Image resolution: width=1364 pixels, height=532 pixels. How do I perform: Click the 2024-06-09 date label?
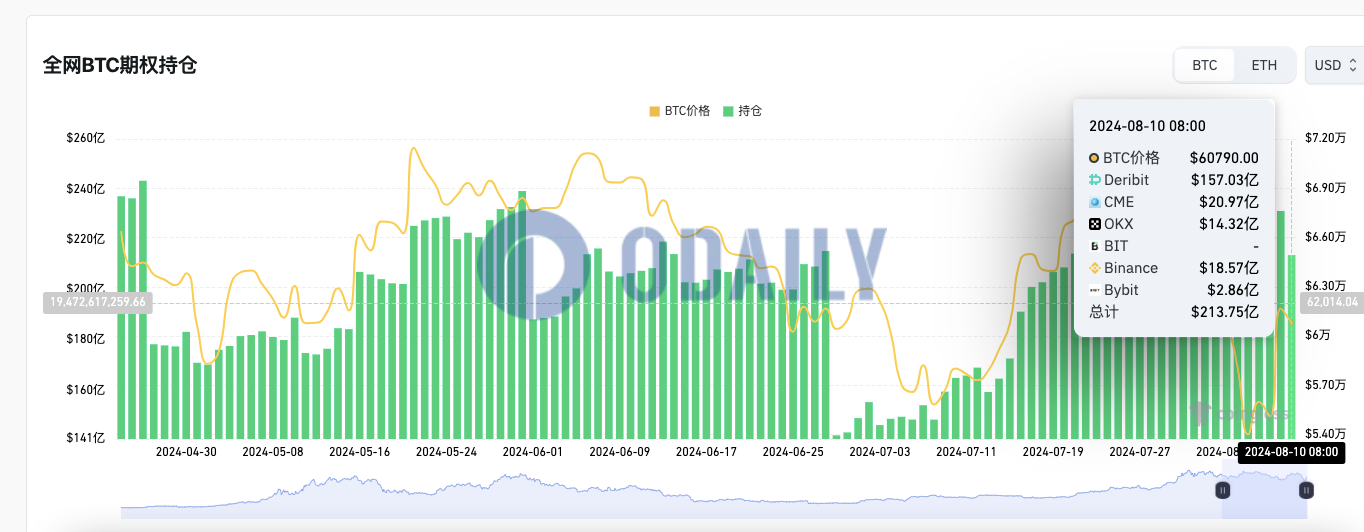click(620, 452)
